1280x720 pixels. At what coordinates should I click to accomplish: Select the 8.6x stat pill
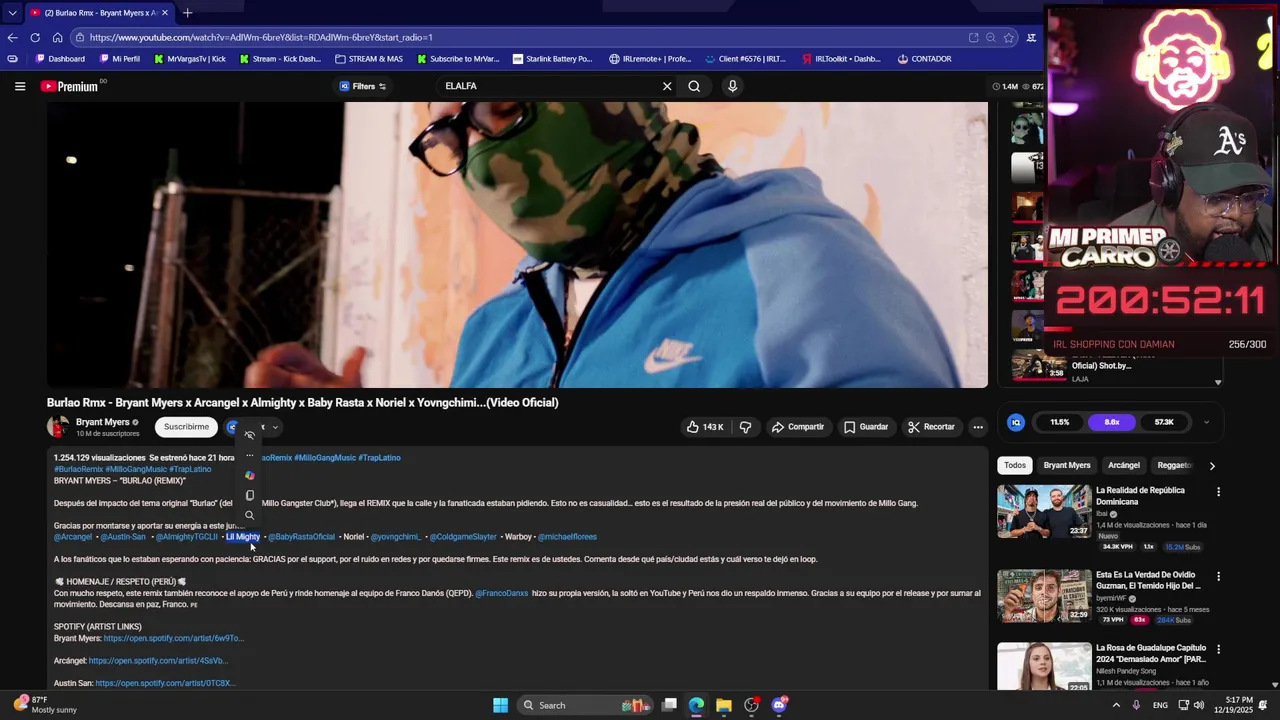pos(1112,422)
